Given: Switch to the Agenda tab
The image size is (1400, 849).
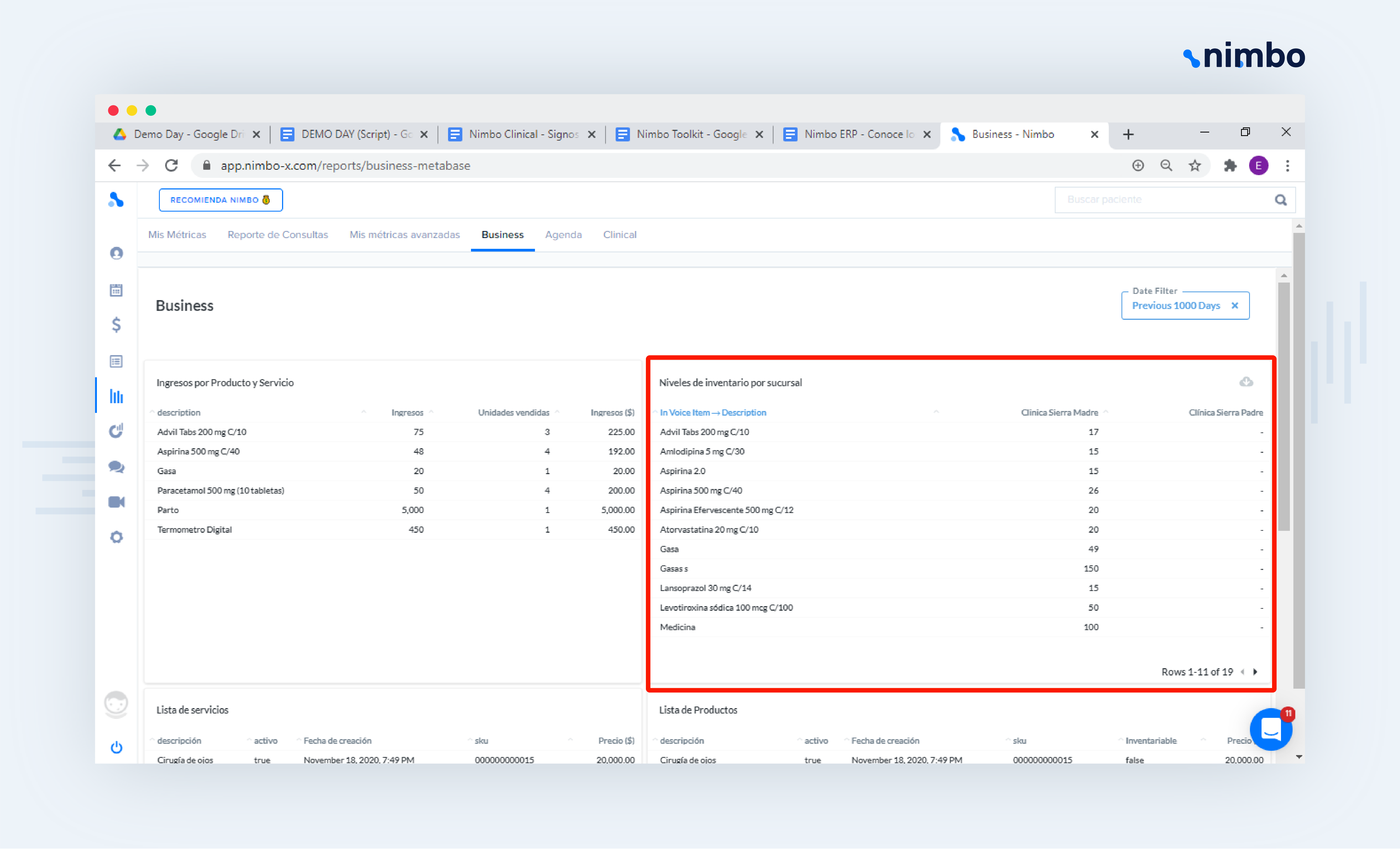Looking at the screenshot, I should pyautogui.click(x=562, y=235).
